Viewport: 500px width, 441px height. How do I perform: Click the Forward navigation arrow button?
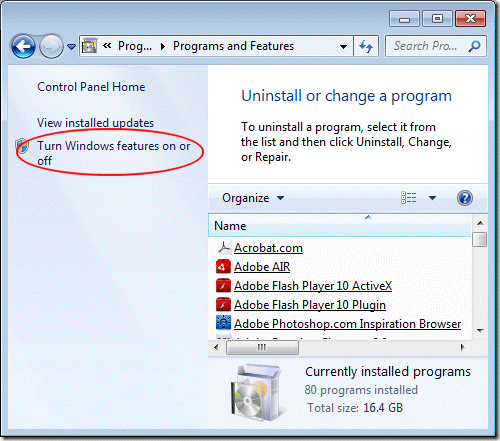point(51,46)
